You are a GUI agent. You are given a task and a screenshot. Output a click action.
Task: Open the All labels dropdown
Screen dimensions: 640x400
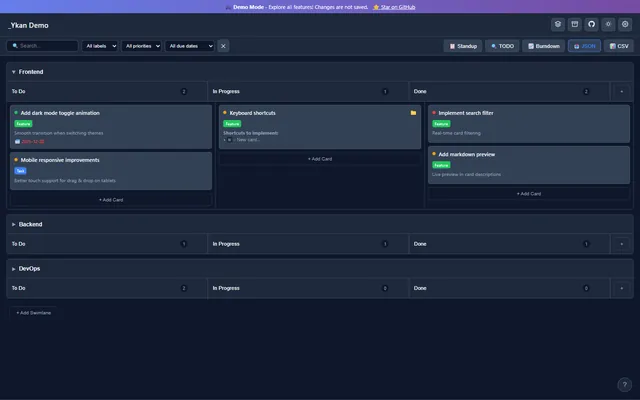tap(100, 46)
